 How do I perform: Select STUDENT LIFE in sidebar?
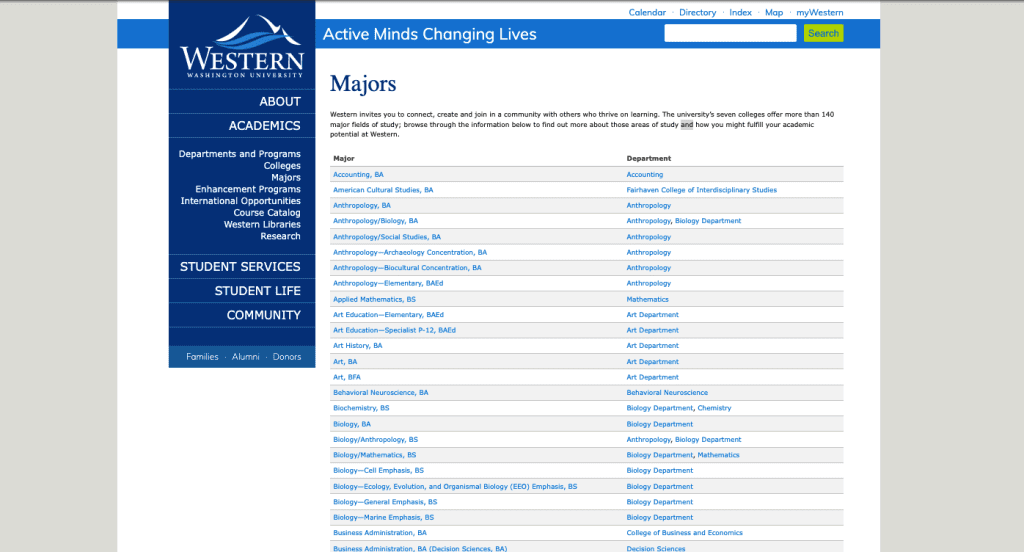(x=257, y=291)
